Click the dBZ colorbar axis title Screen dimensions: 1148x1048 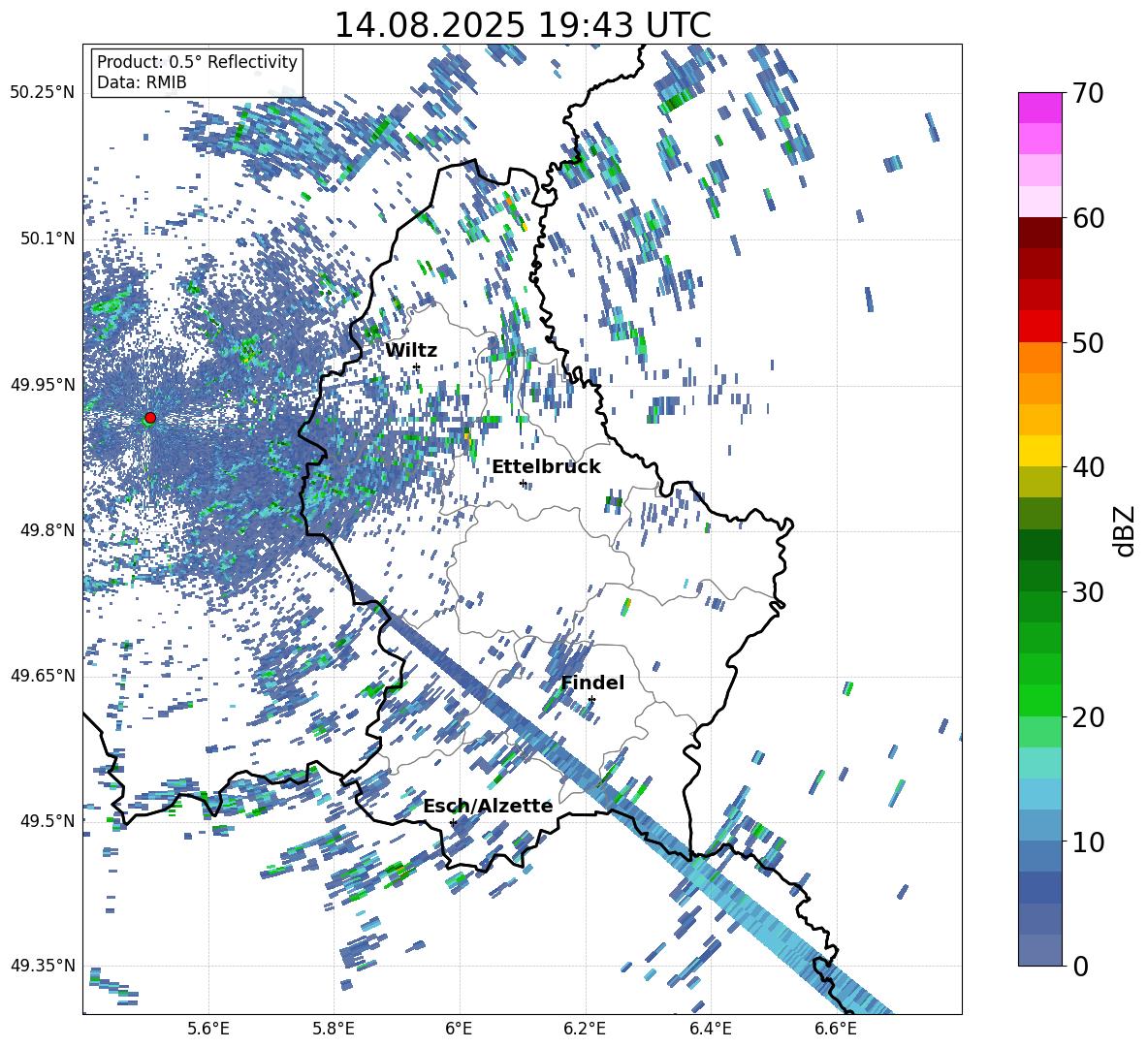pos(1124,530)
